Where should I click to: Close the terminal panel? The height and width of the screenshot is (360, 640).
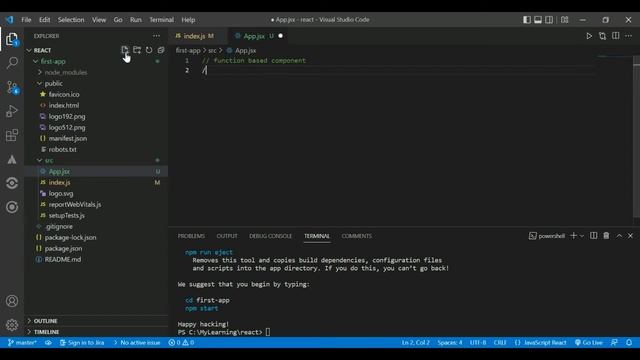[631, 236]
